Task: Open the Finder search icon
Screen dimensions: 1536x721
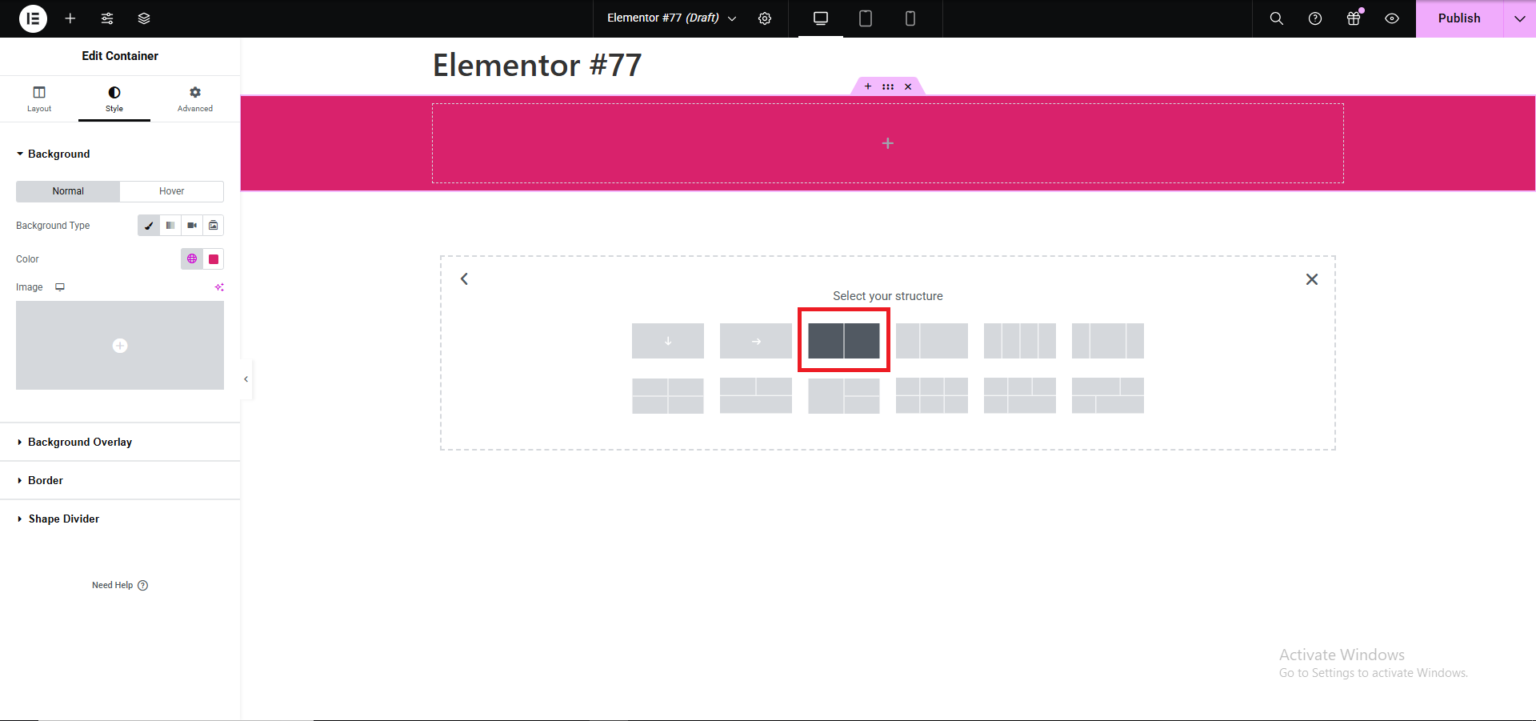Action: tap(1276, 18)
